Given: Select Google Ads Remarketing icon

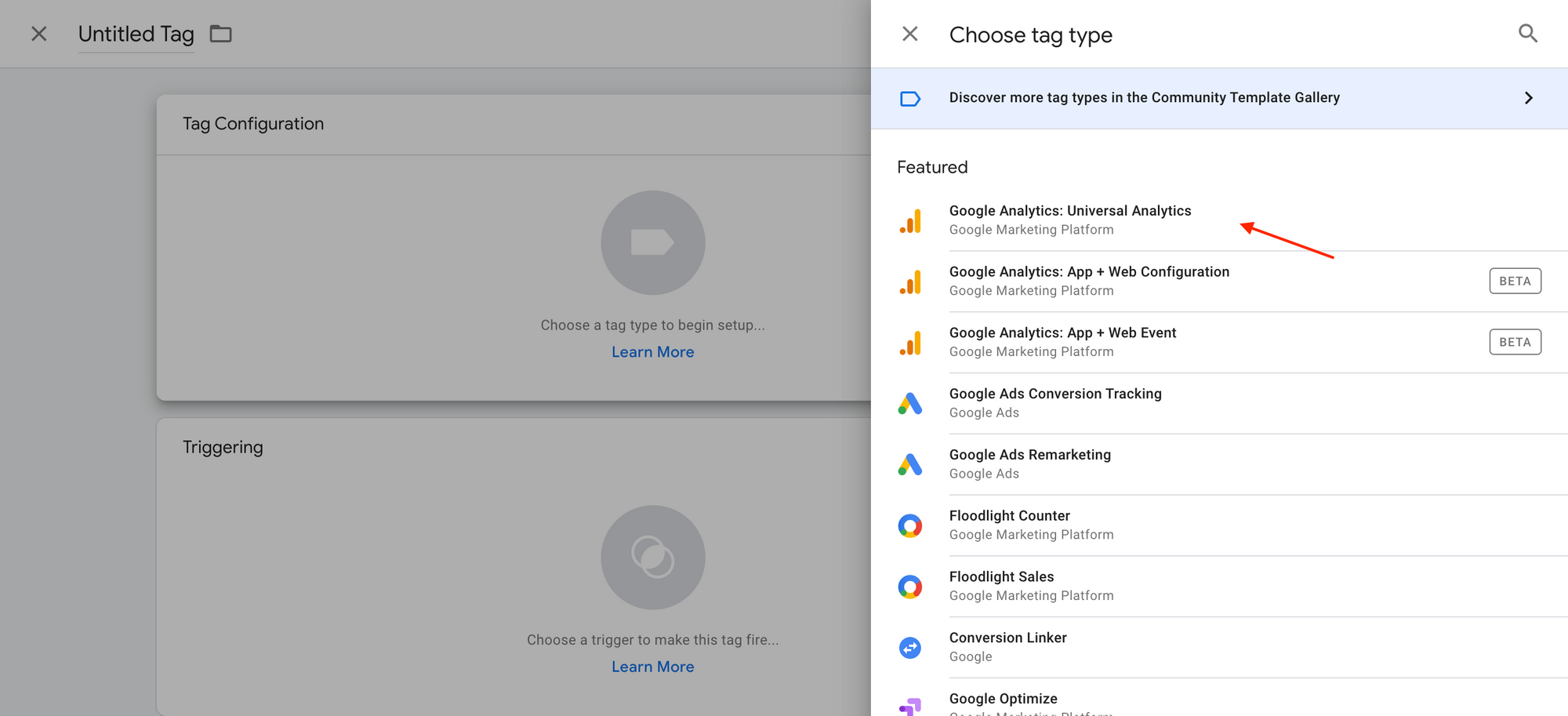Looking at the screenshot, I should click(909, 464).
